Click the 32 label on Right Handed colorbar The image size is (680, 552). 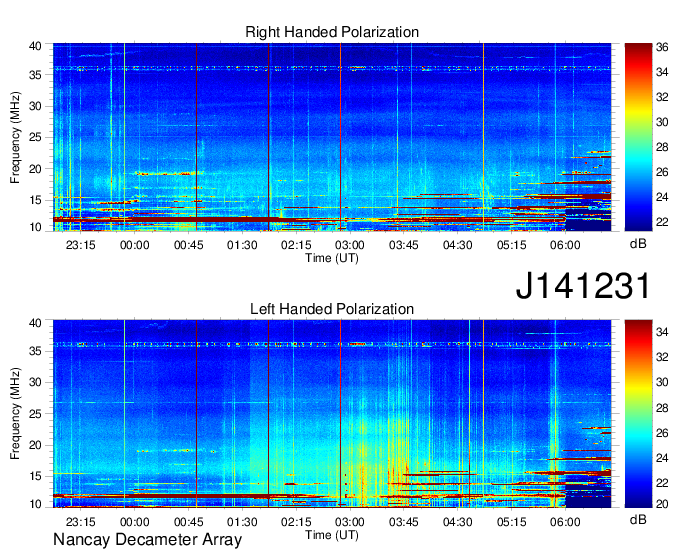pyautogui.click(x=662, y=97)
